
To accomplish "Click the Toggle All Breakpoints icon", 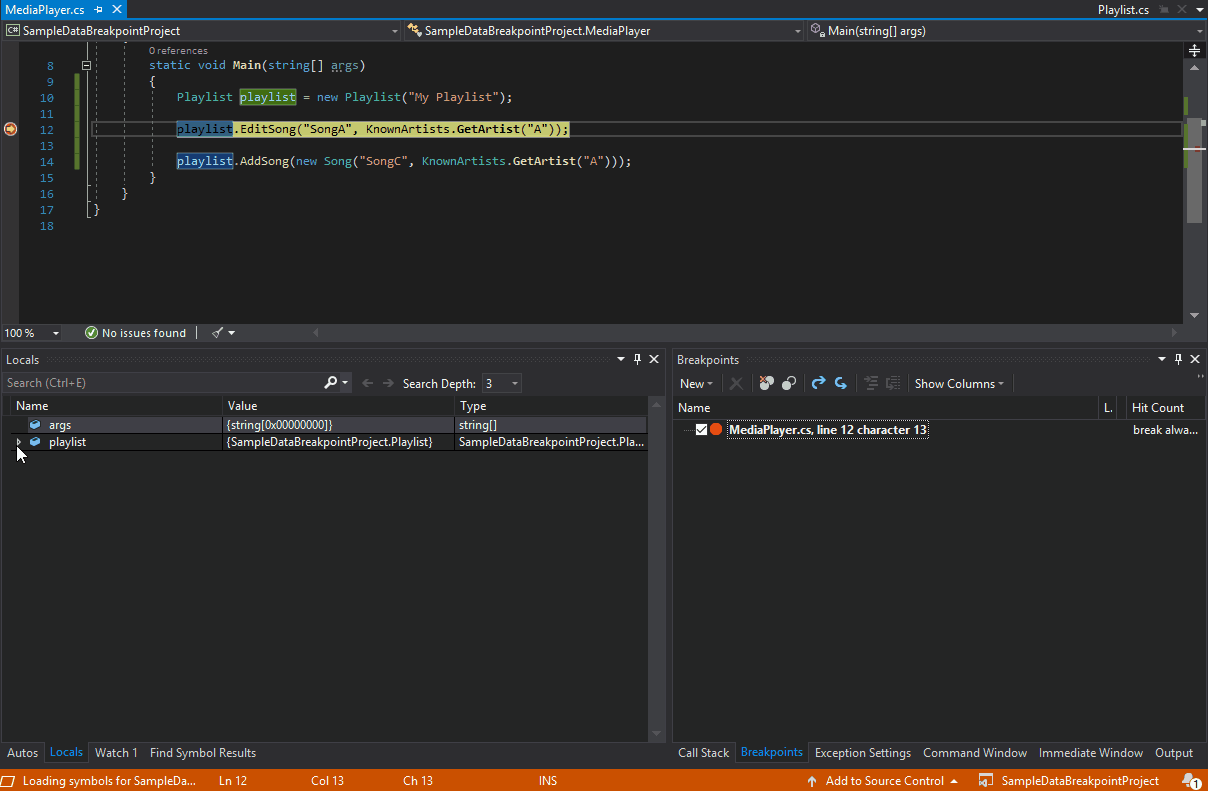I will pos(789,383).
